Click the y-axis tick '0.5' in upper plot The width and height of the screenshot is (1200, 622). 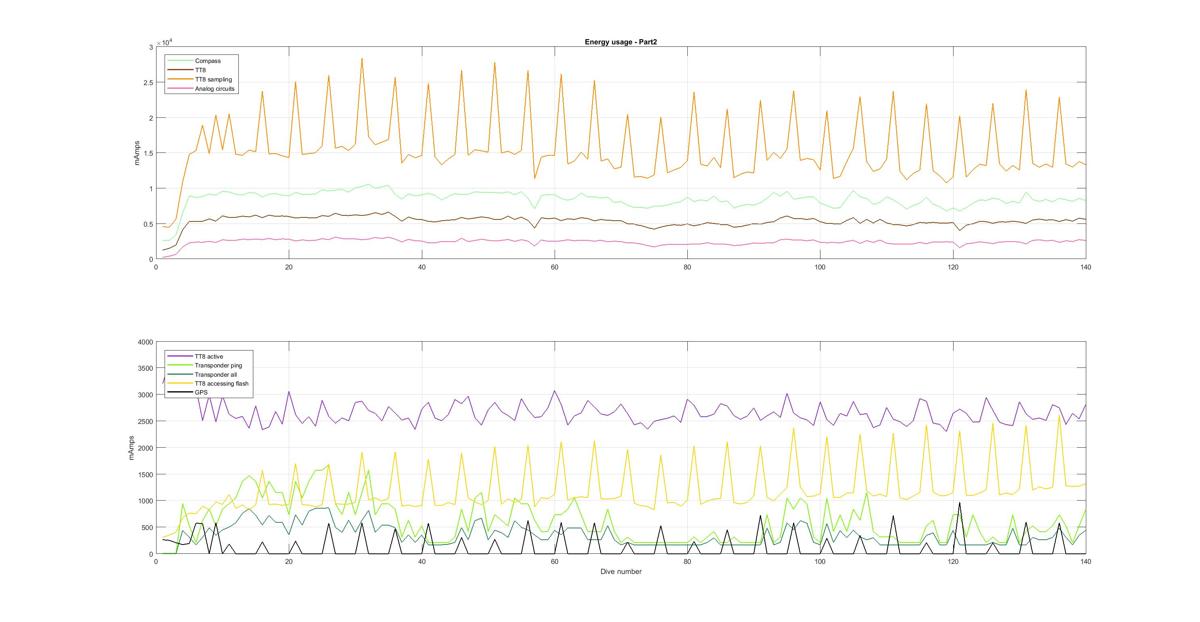[x=148, y=224]
